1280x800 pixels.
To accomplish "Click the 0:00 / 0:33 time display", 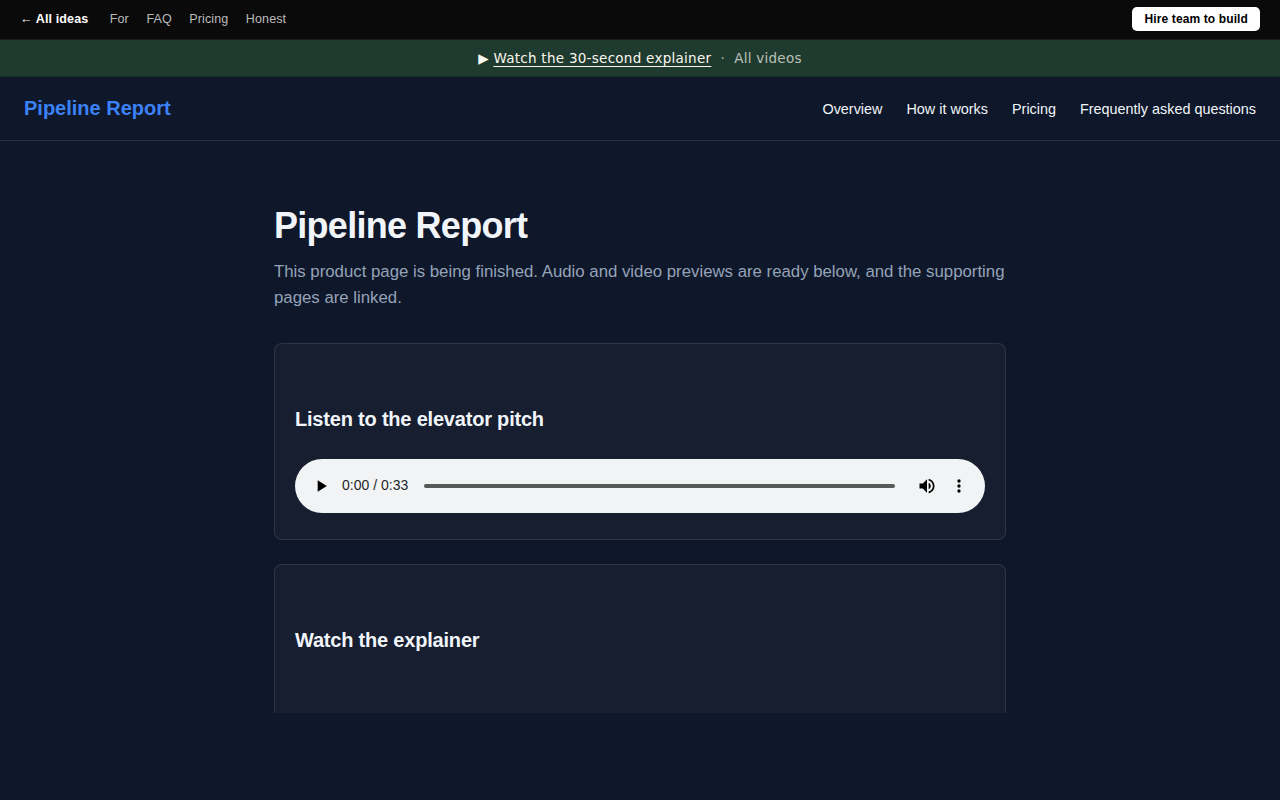I will (375, 486).
